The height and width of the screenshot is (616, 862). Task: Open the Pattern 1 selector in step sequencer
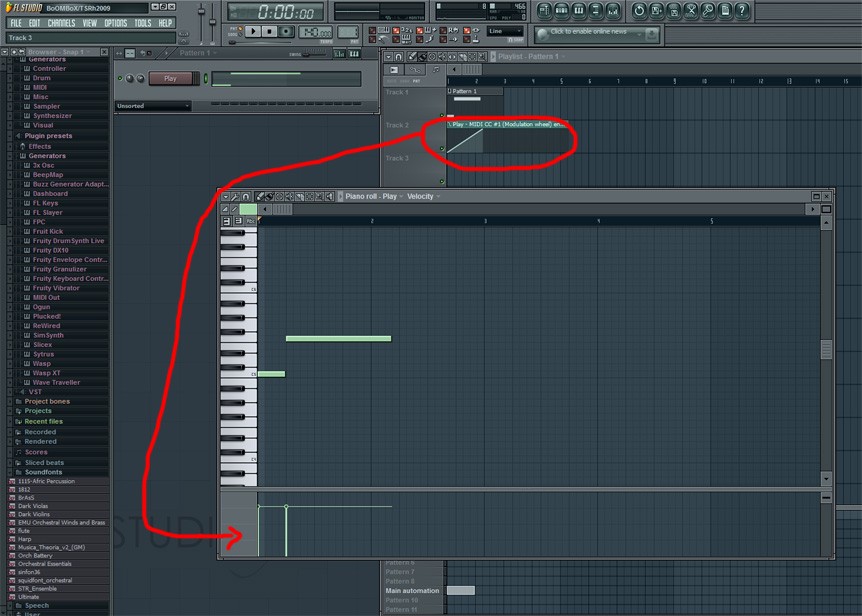[x=198, y=53]
